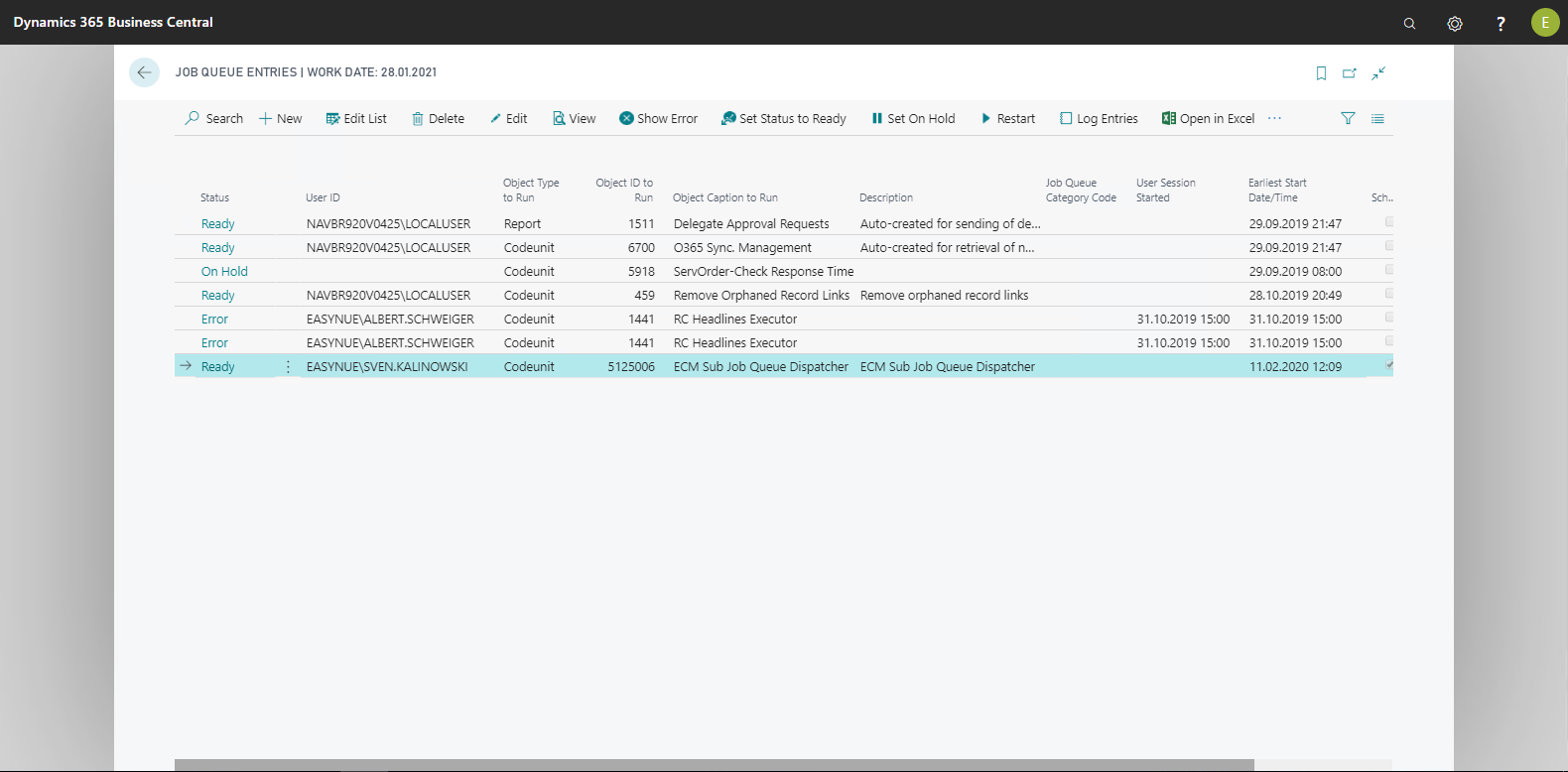Screen dimensions: 1568x772
Task: Click the first Error status link
Action: point(214,320)
